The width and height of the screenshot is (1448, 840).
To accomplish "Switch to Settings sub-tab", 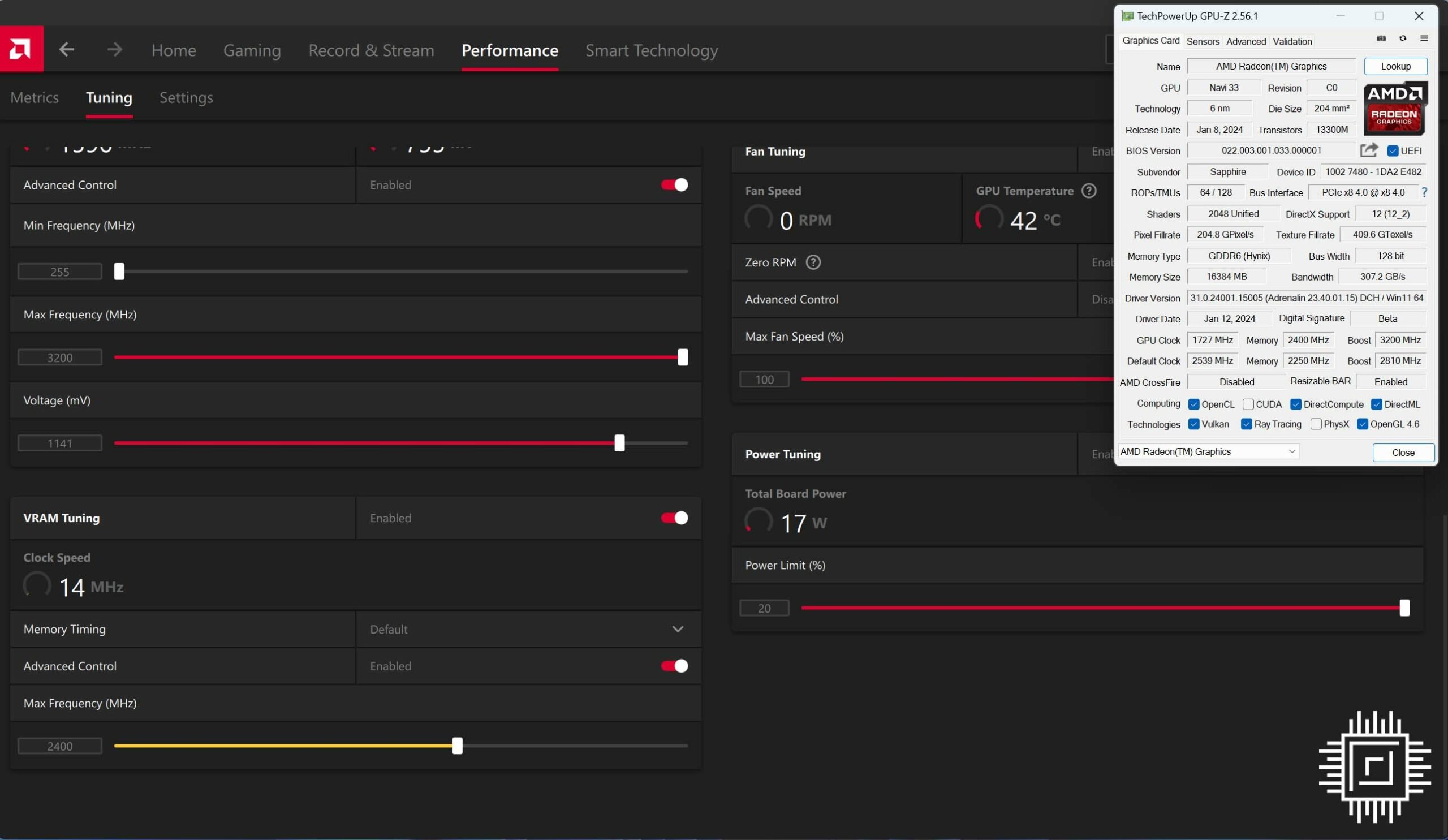I will click(x=186, y=98).
